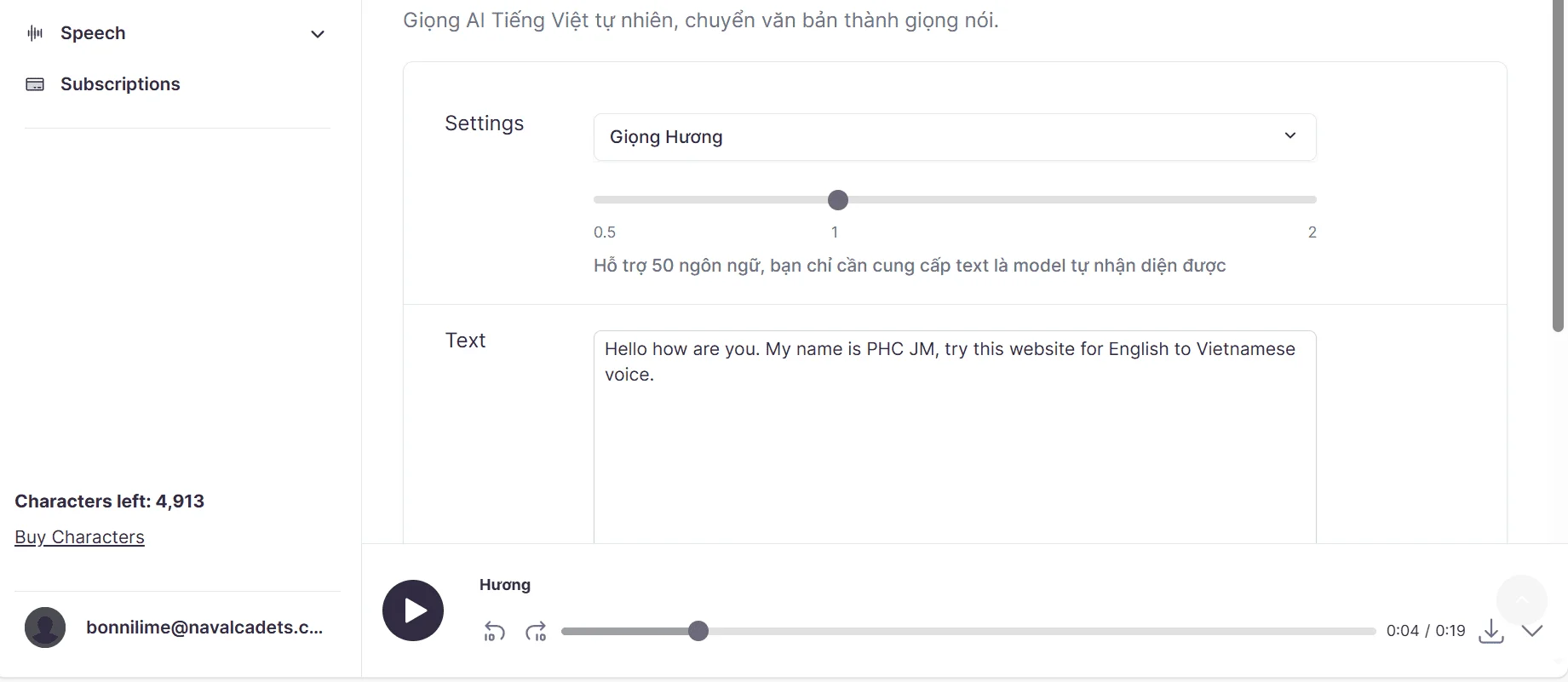Screen dimensions: 1568x682
Task: Click the speed slider handle at 1
Action: (838, 200)
